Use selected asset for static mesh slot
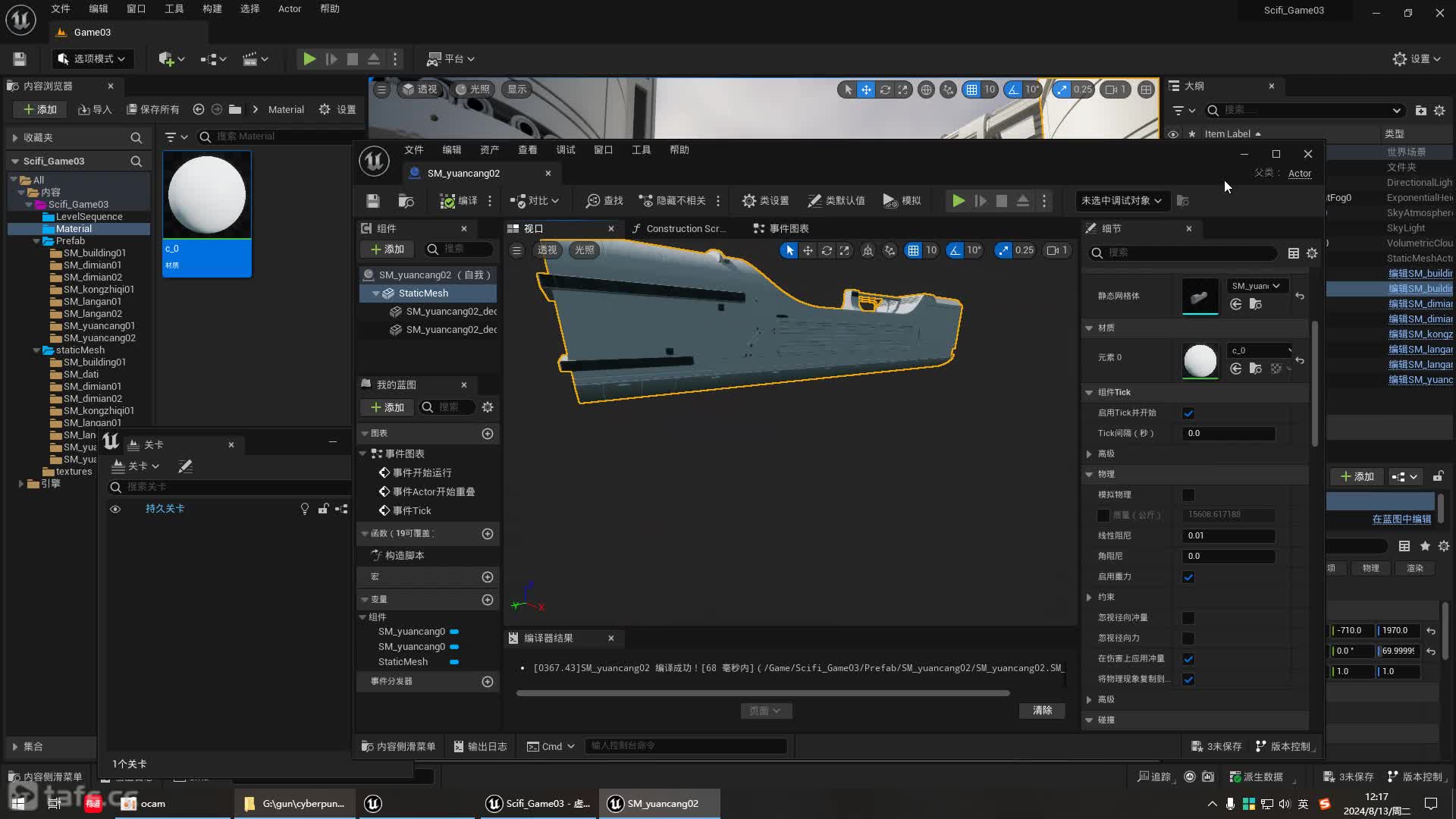Viewport: 1456px width, 819px height. click(x=1236, y=304)
